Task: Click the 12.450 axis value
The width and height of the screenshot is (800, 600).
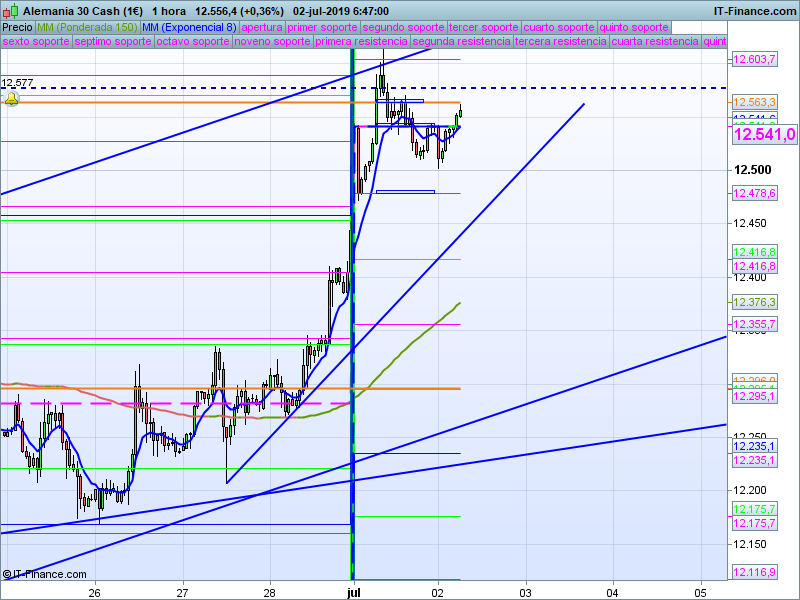Action: click(749, 223)
